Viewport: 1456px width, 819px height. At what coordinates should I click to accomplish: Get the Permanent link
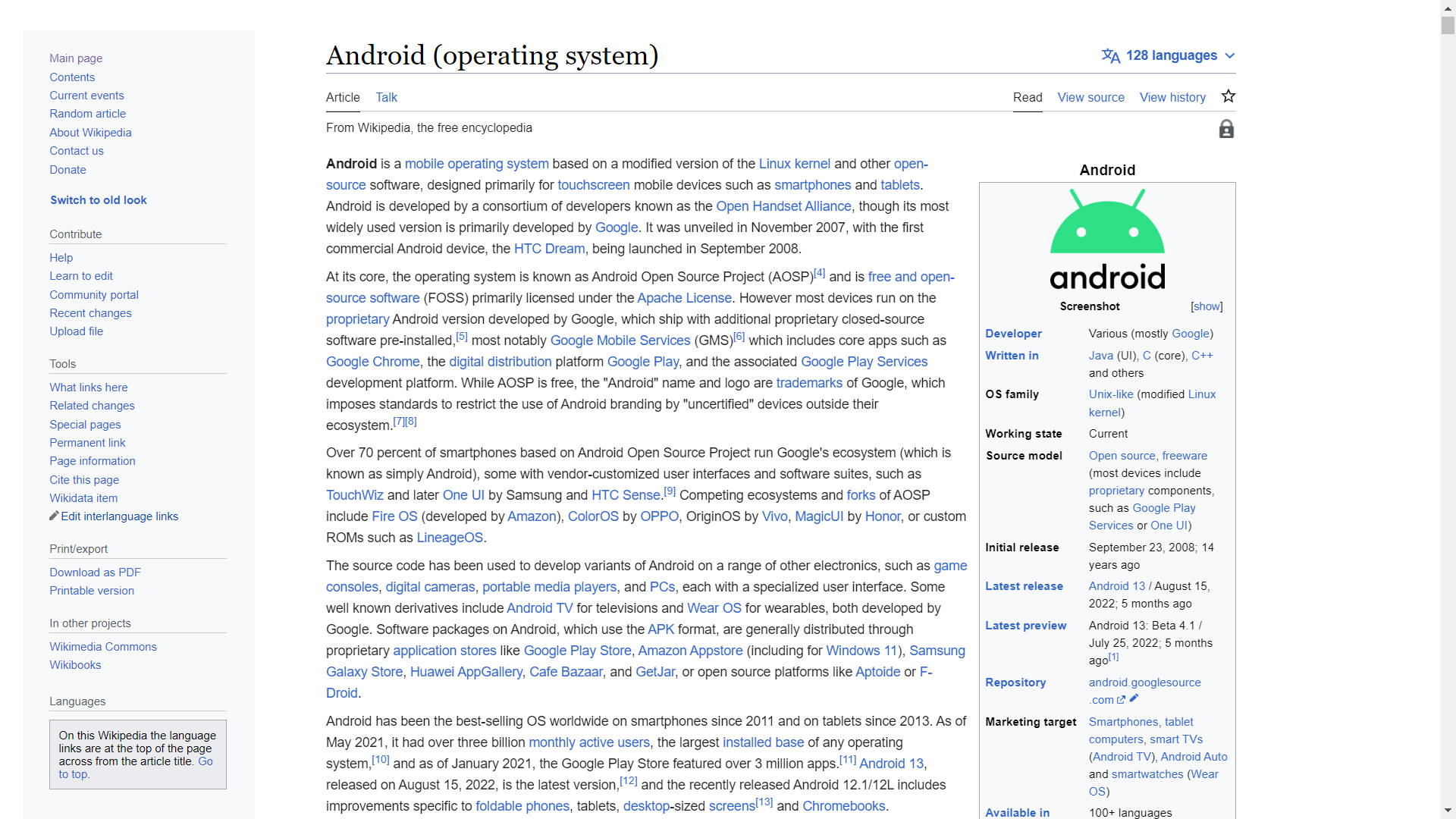pyautogui.click(x=87, y=443)
